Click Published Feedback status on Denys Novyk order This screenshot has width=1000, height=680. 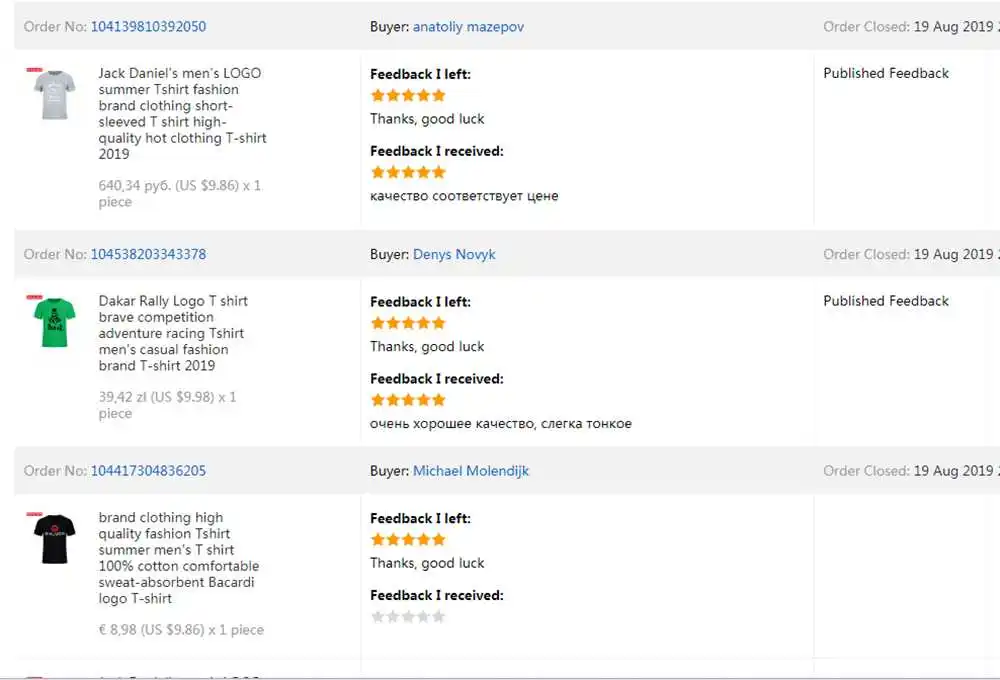tap(886, 301)
